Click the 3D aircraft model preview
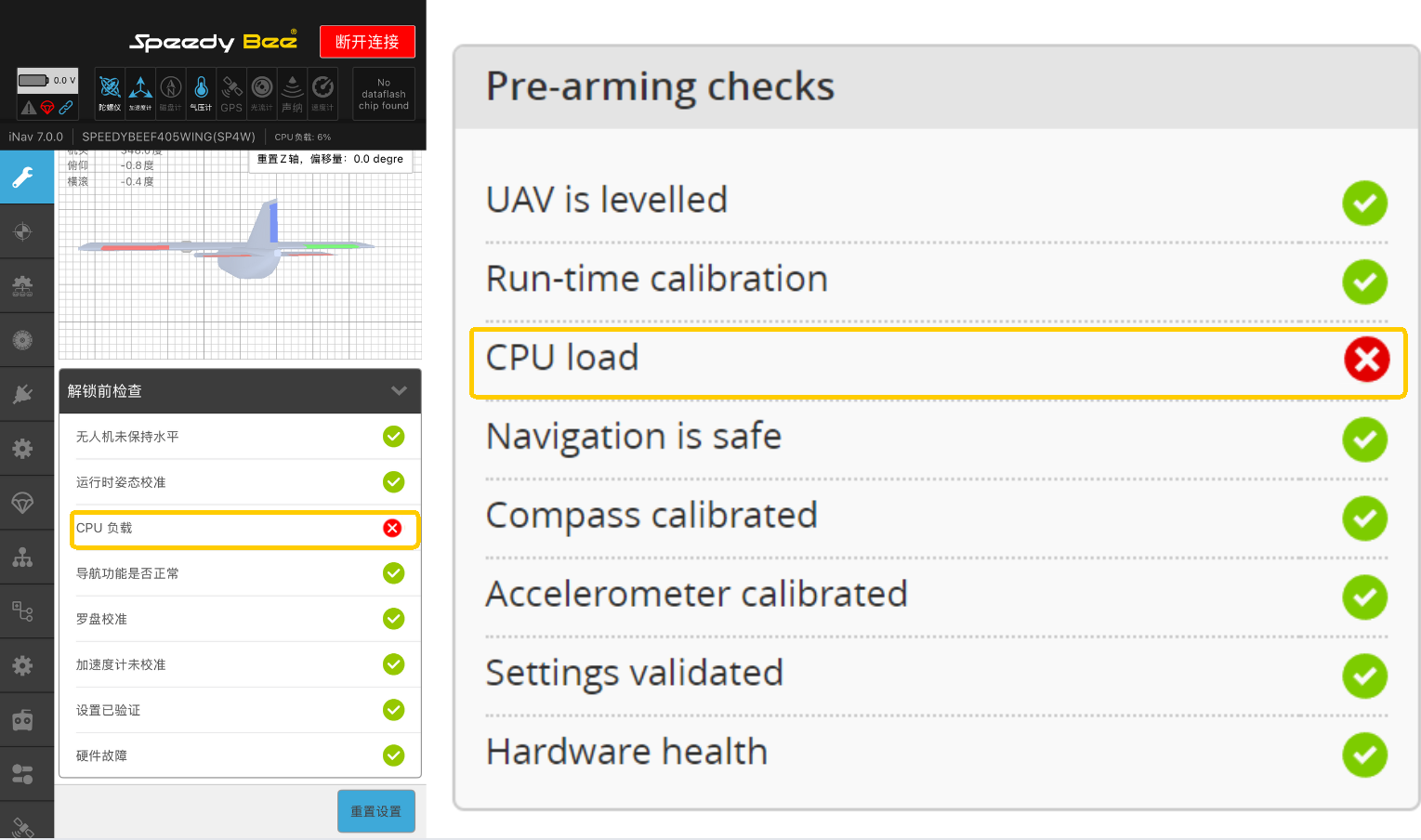 point(228,242)
